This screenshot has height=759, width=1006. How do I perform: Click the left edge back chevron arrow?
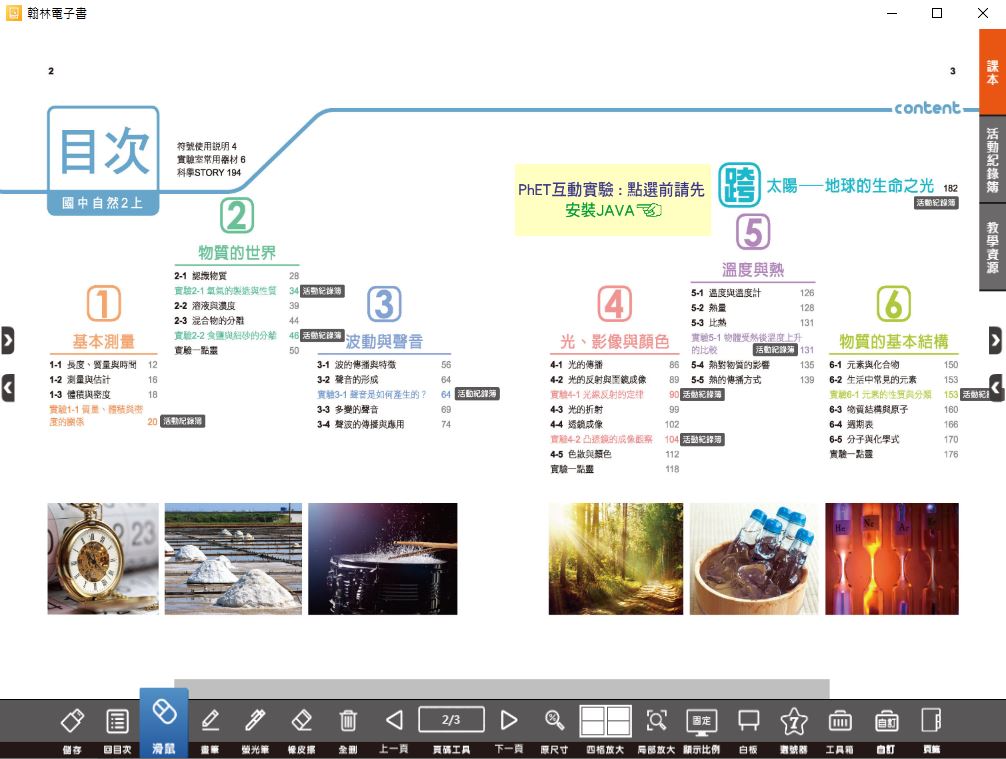tap(8, 388)
